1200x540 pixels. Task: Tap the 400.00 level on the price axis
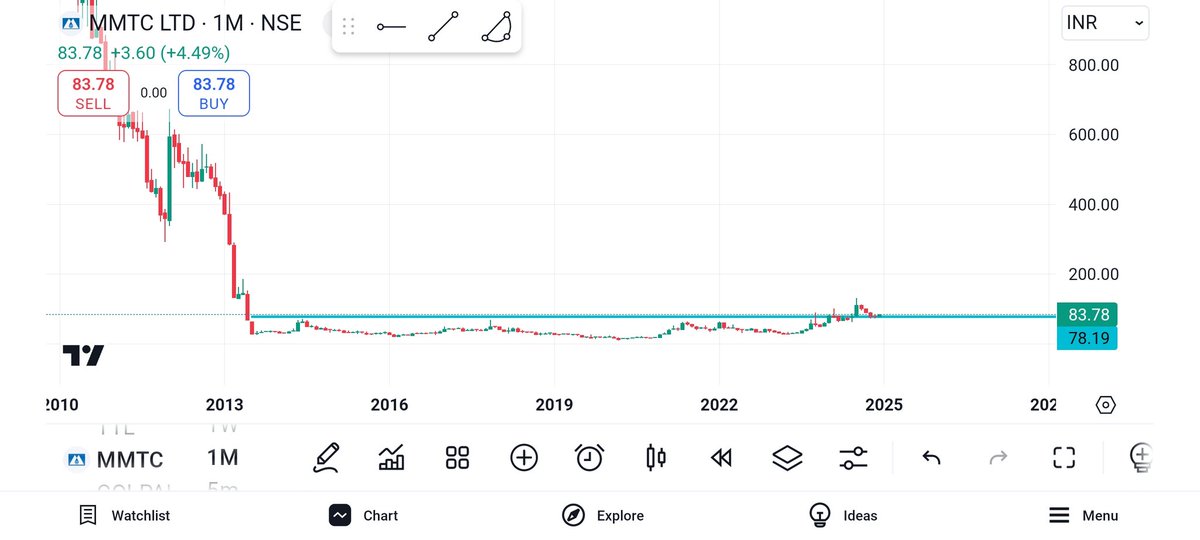1092,205
